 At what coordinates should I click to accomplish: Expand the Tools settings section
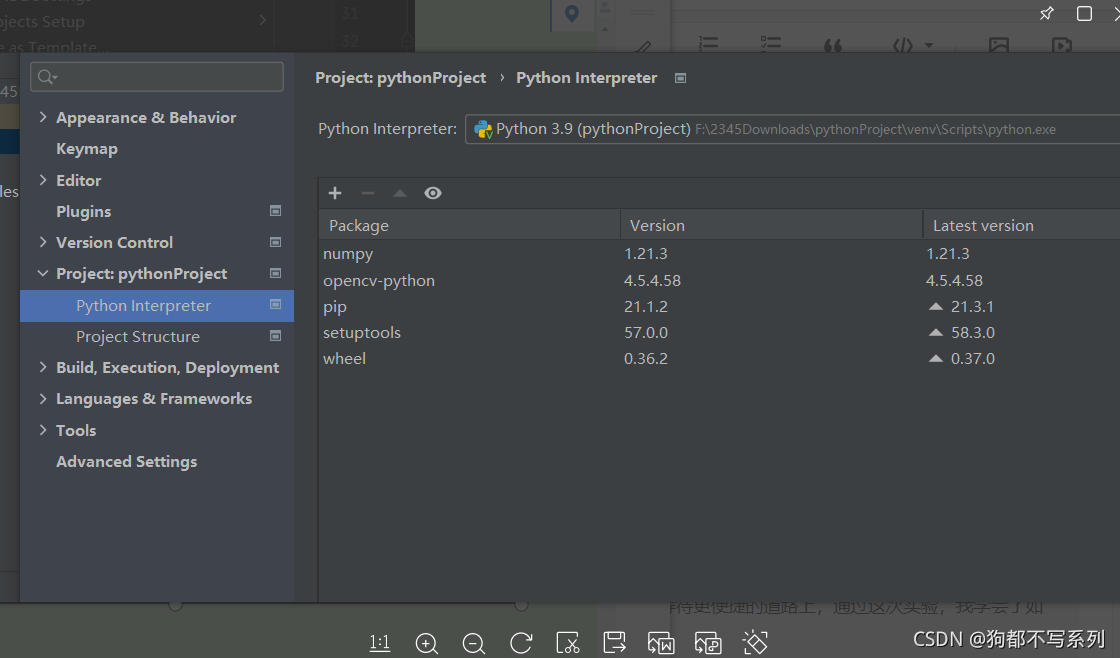[43, 430]
